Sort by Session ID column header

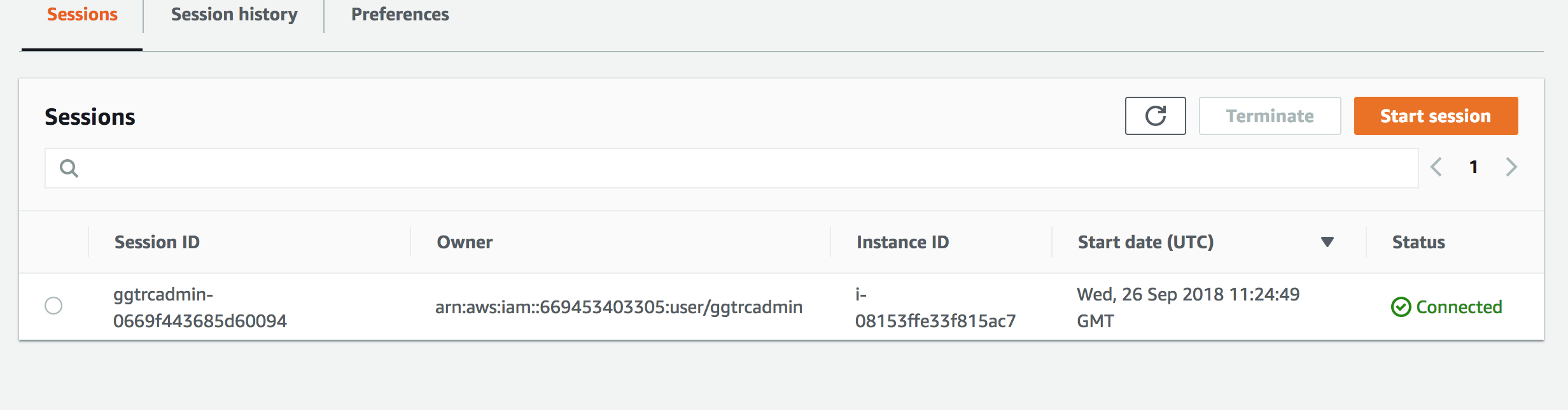pyautogui.click(x=157, y=242)
